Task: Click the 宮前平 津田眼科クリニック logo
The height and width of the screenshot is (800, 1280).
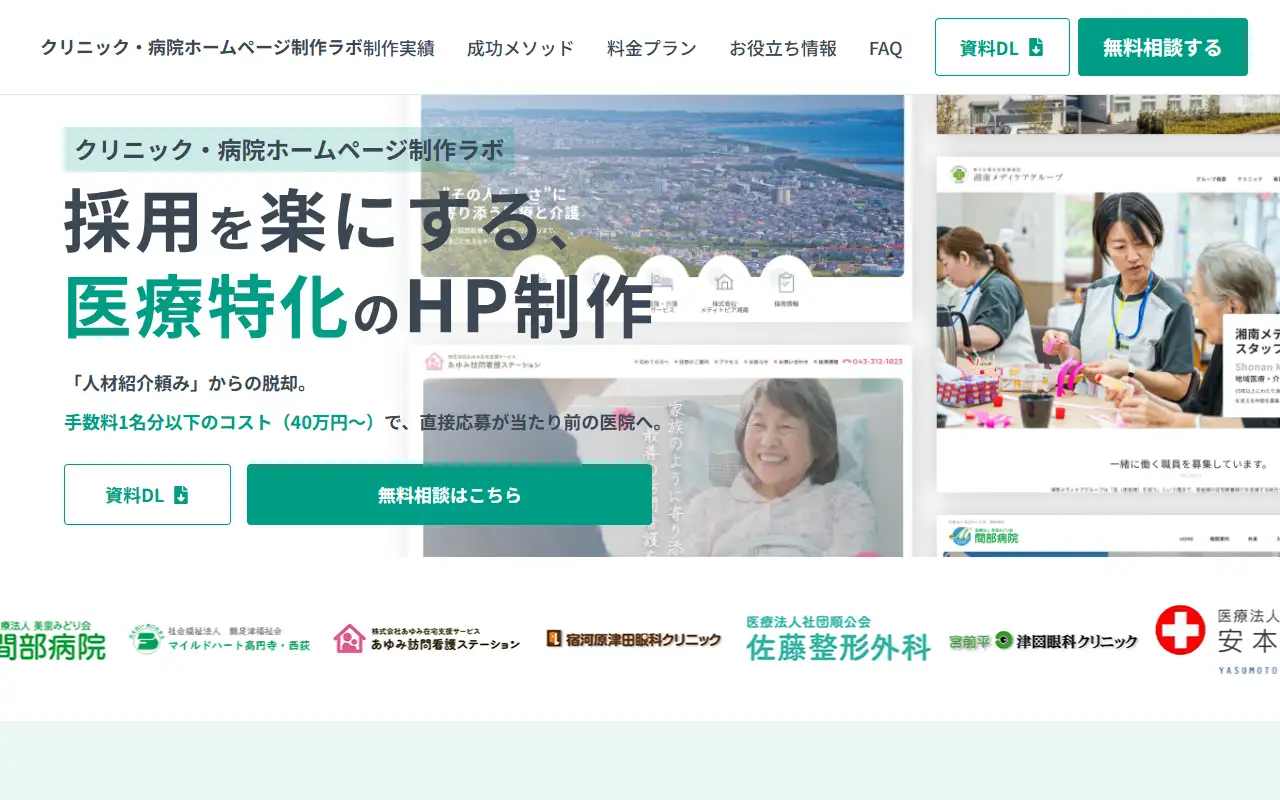Action: (1043, 640)
